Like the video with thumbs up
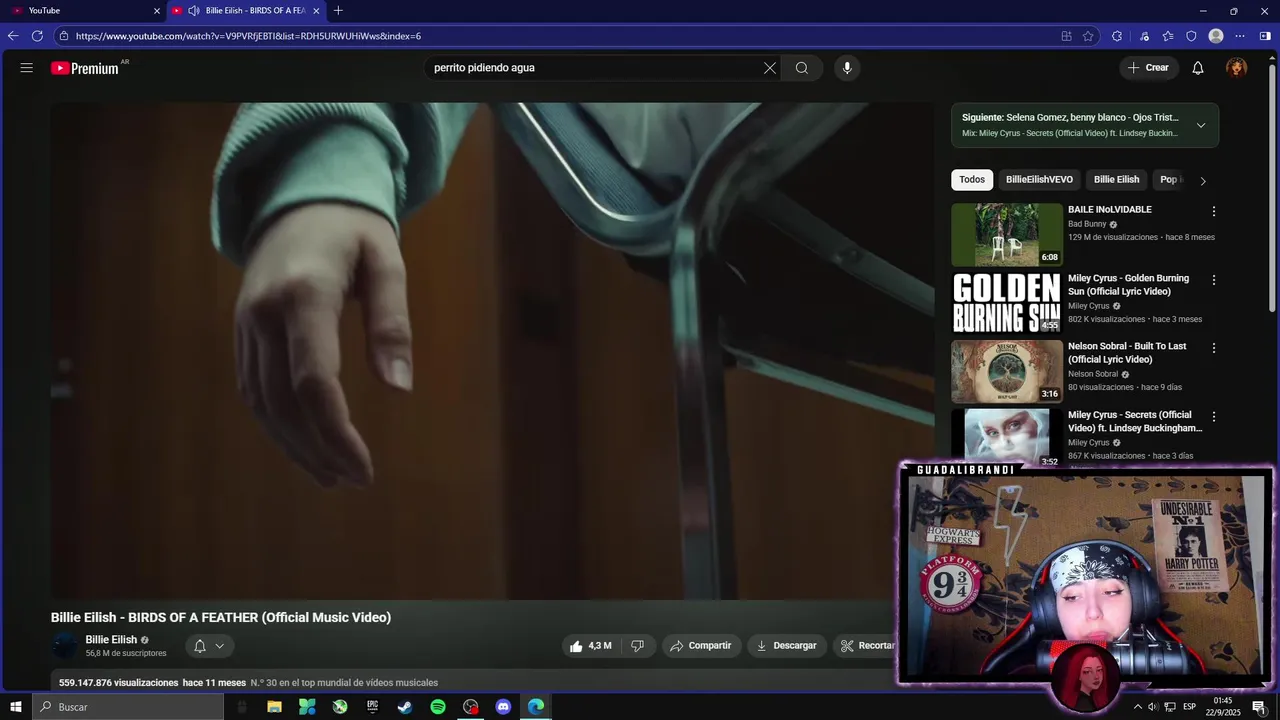Image resolution: width=1280 pixels, height=720 pixels. [590, 646]
